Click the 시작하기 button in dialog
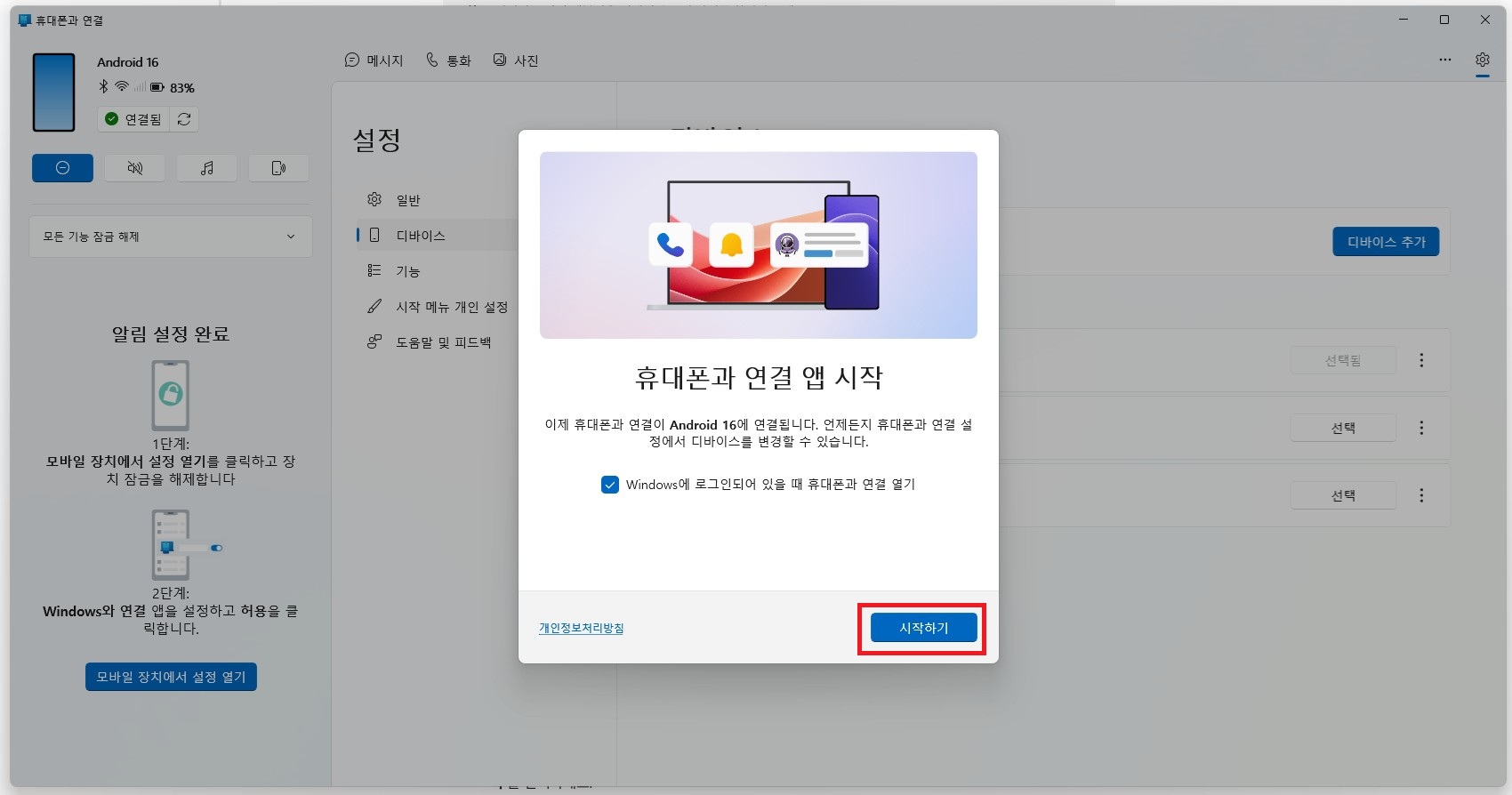 (x=923, y=628)
